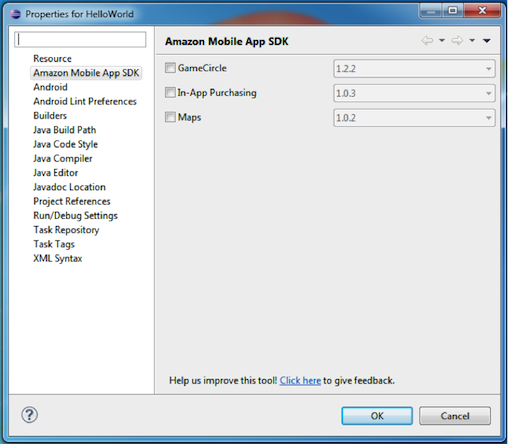This screenshot has width=508, height=444.
Task: Select Run/Debug Settings category
Action: 75,216
